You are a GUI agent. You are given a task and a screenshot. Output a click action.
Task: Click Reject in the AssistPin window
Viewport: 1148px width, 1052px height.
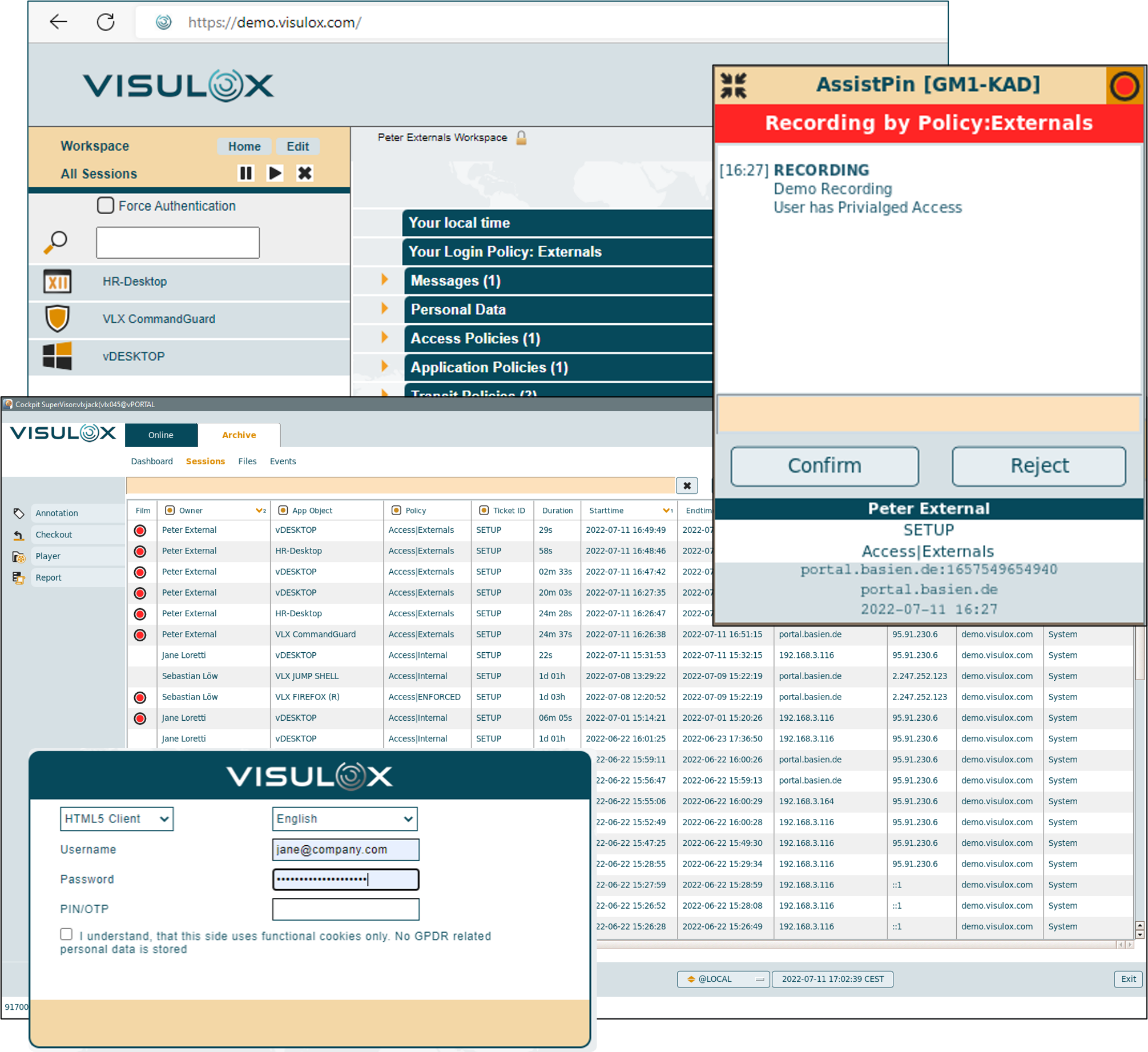tap(1039, 466)
